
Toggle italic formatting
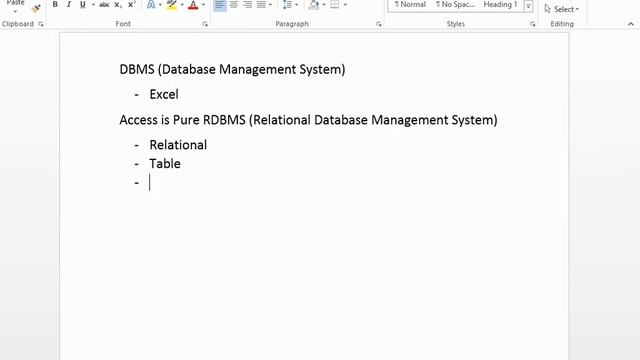[x=69, y=4]
